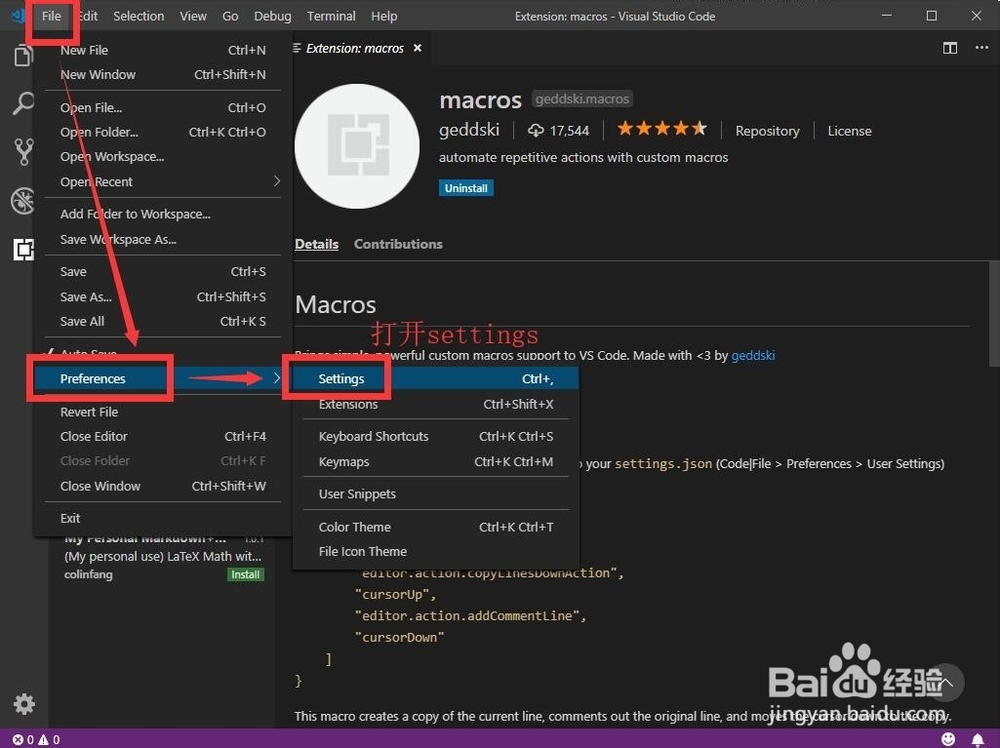Click the extension page vertical scrollbar
The height and width of the screenshot is (748, 1000).
pyautogui.click(x=994, y=313)
